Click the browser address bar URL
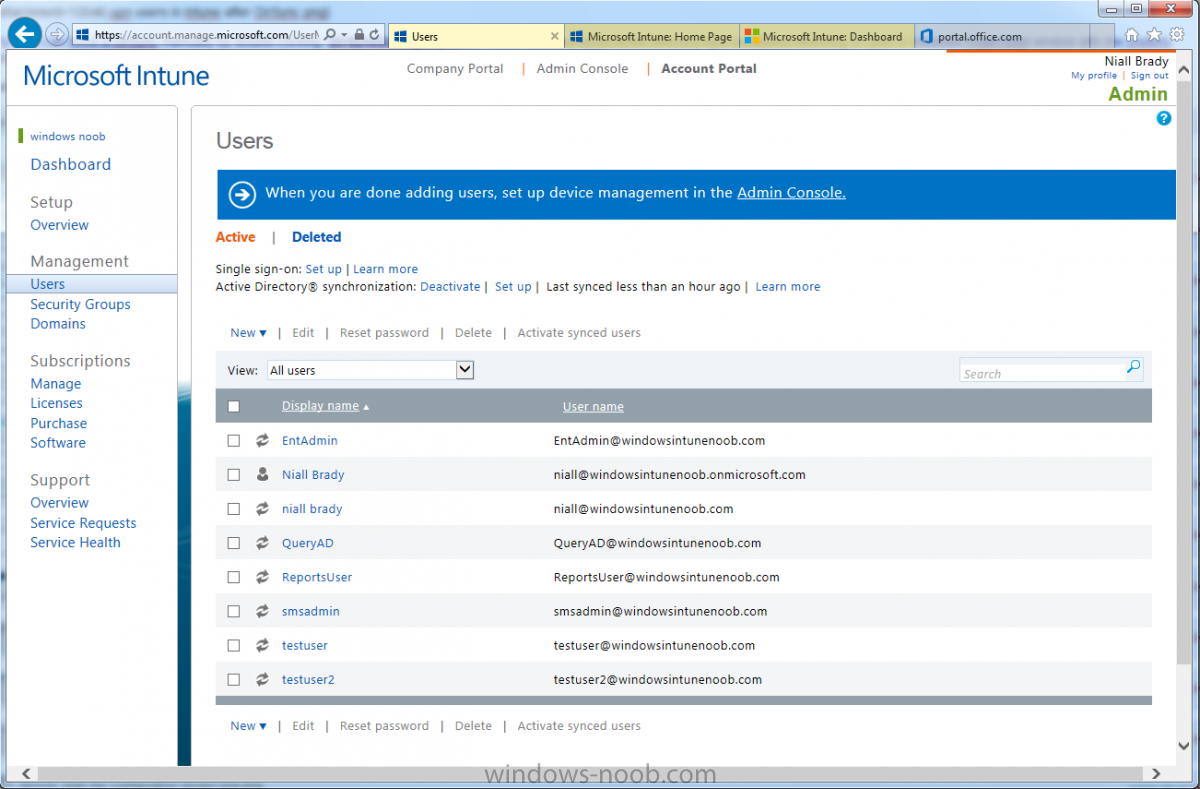Viewport: 1200px width, 789px height. (205, 35)
